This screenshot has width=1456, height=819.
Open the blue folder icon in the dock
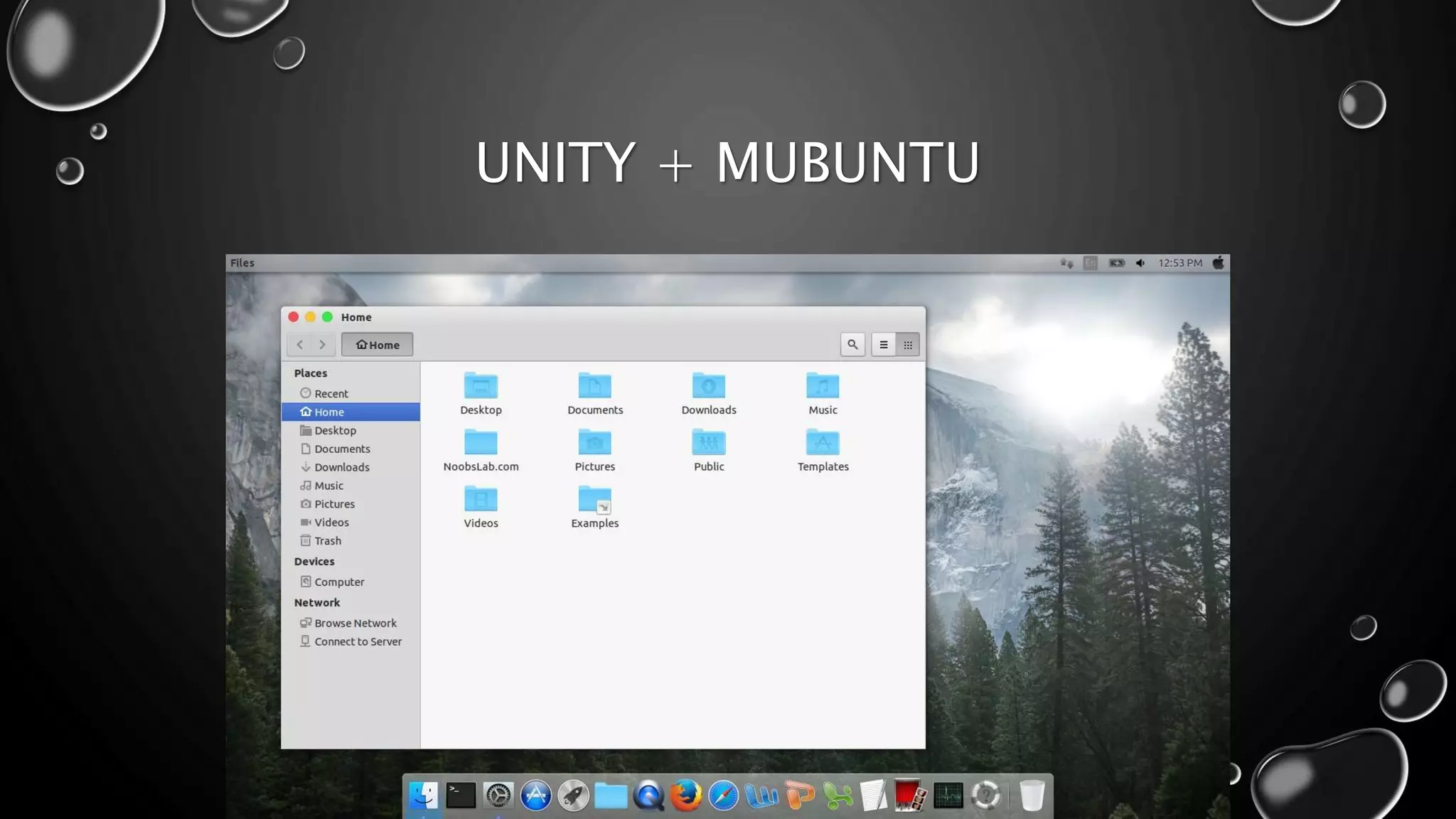[x=611, y=796]
